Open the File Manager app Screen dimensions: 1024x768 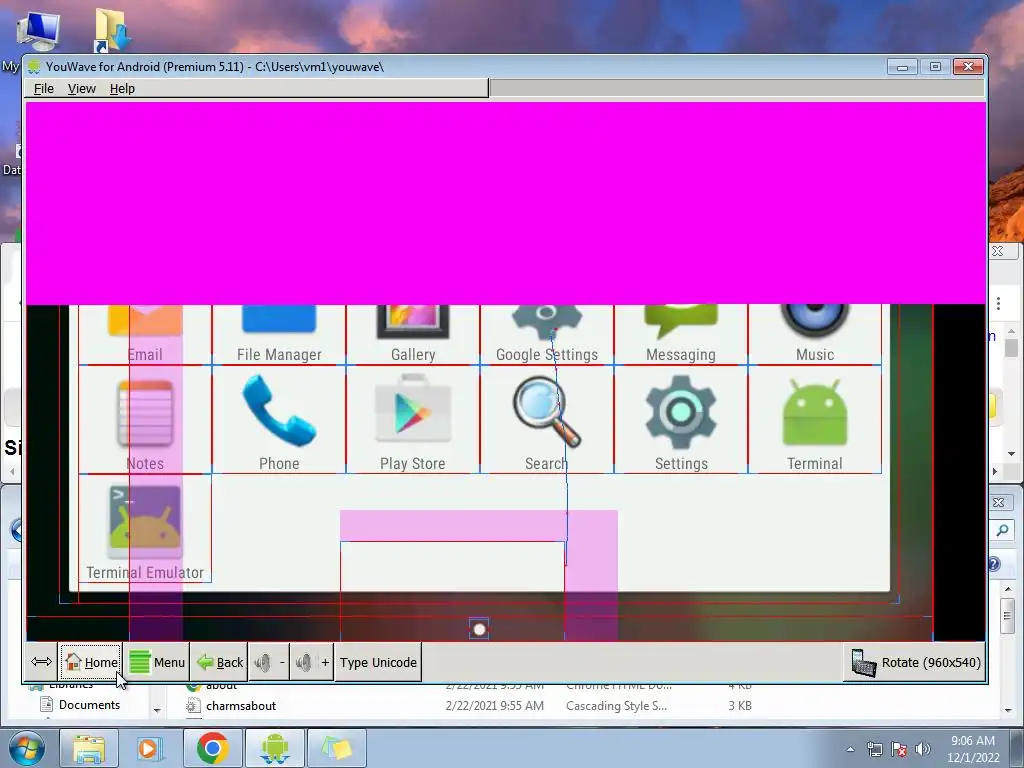tap(279, 320)
